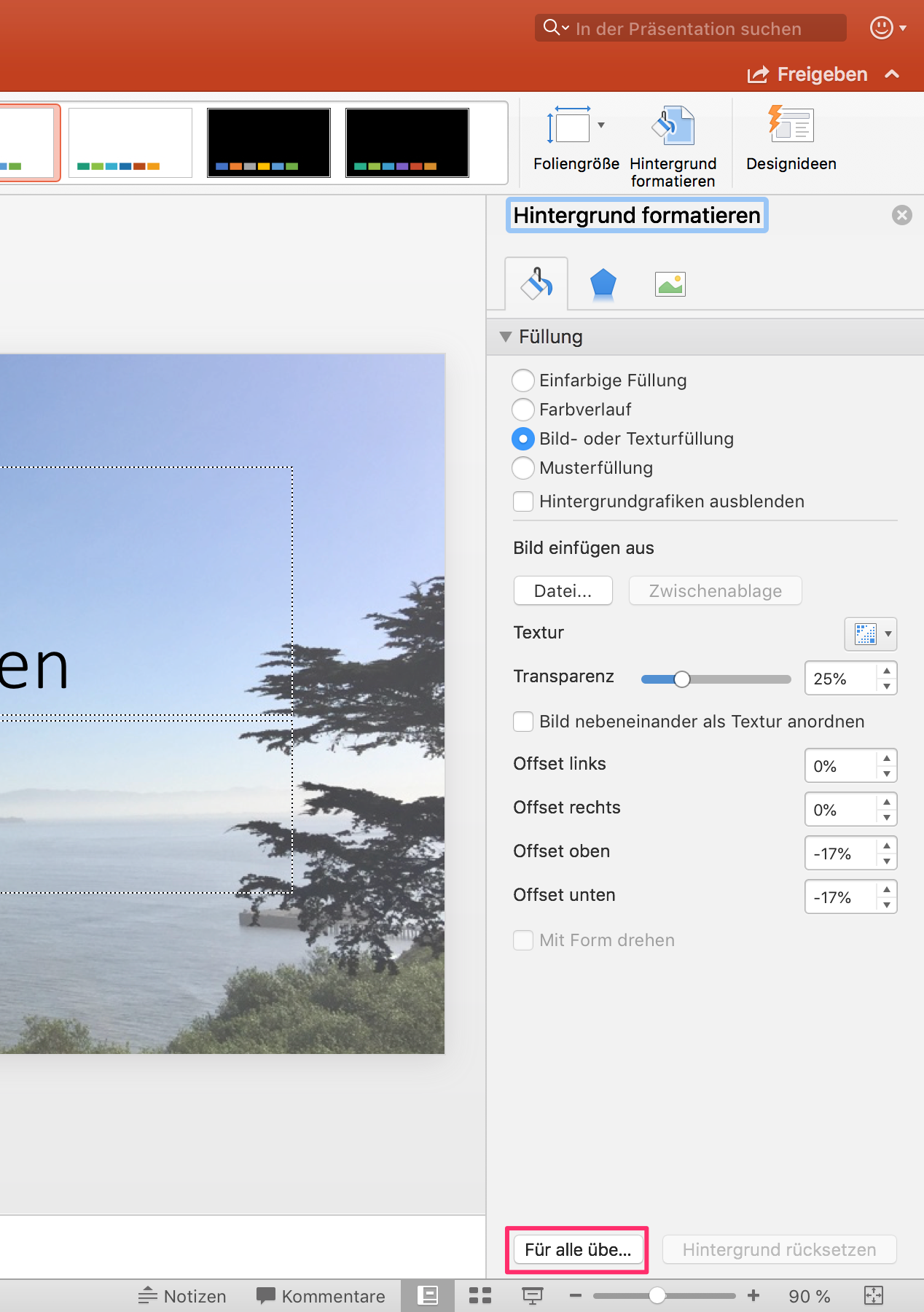Image resolution: width=924 pixels, height=1312 pixels.
Task: Switch to the picture tab
Action: click(670, 284)
